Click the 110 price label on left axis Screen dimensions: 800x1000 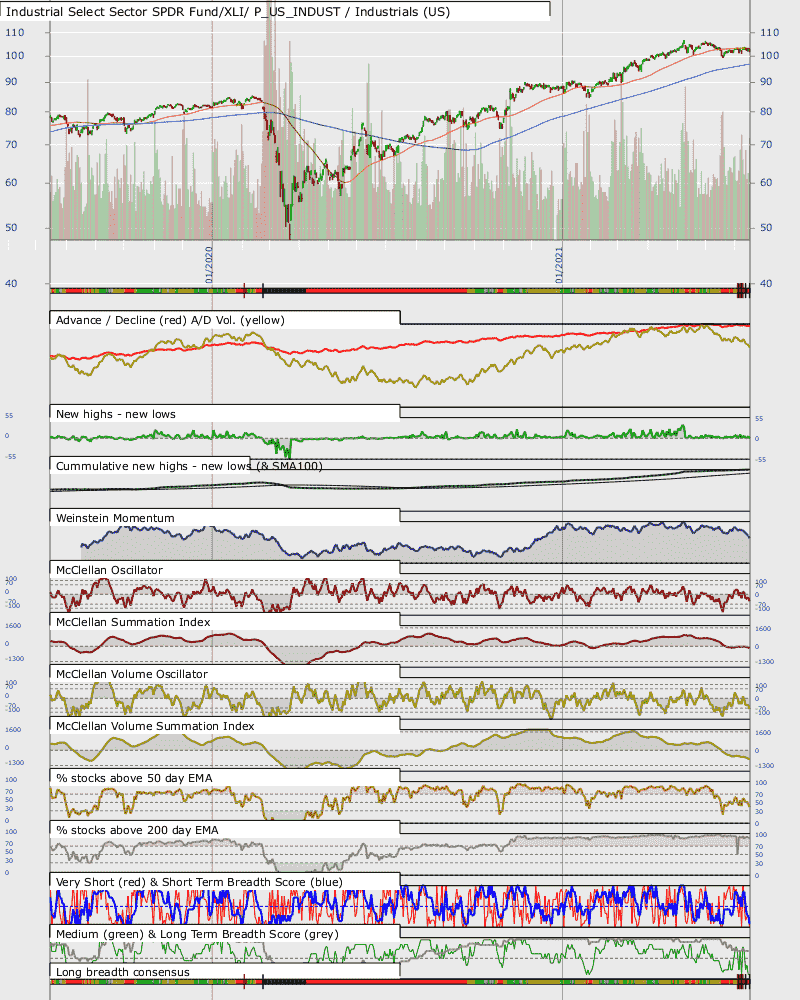pyautogui.click(x=15, y=32)
